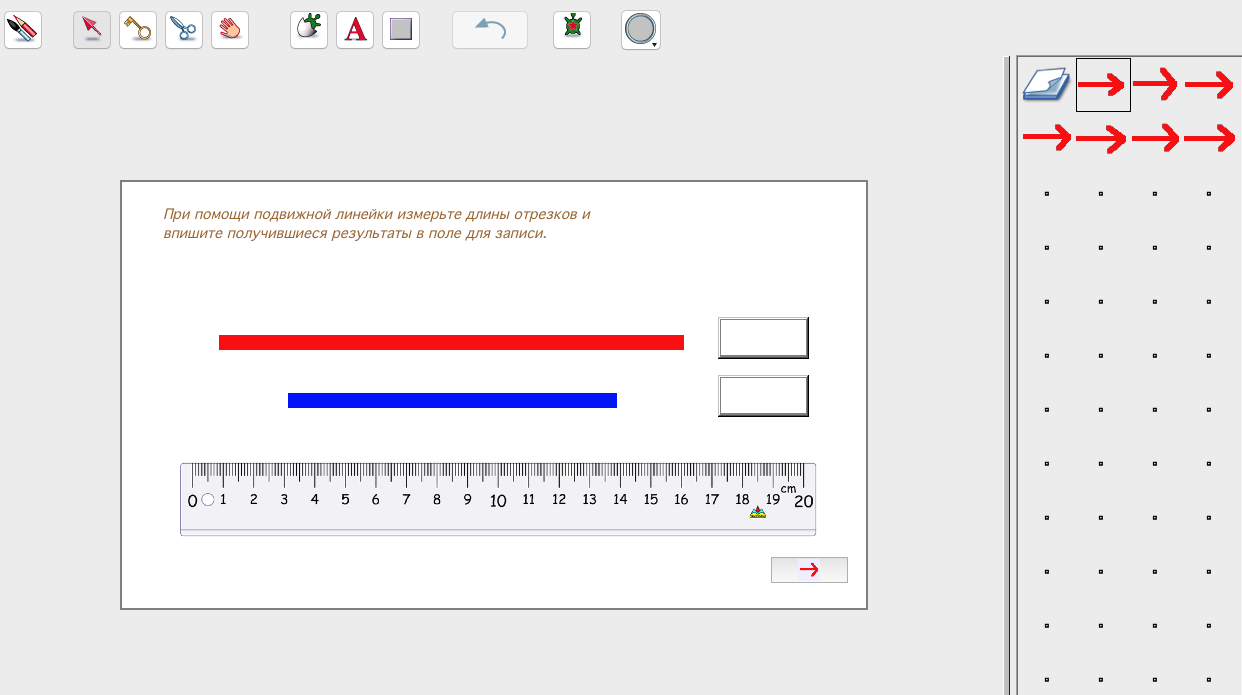1242x695 pixels.
Task: Undo the last action
Action: [x=490, y=30]
